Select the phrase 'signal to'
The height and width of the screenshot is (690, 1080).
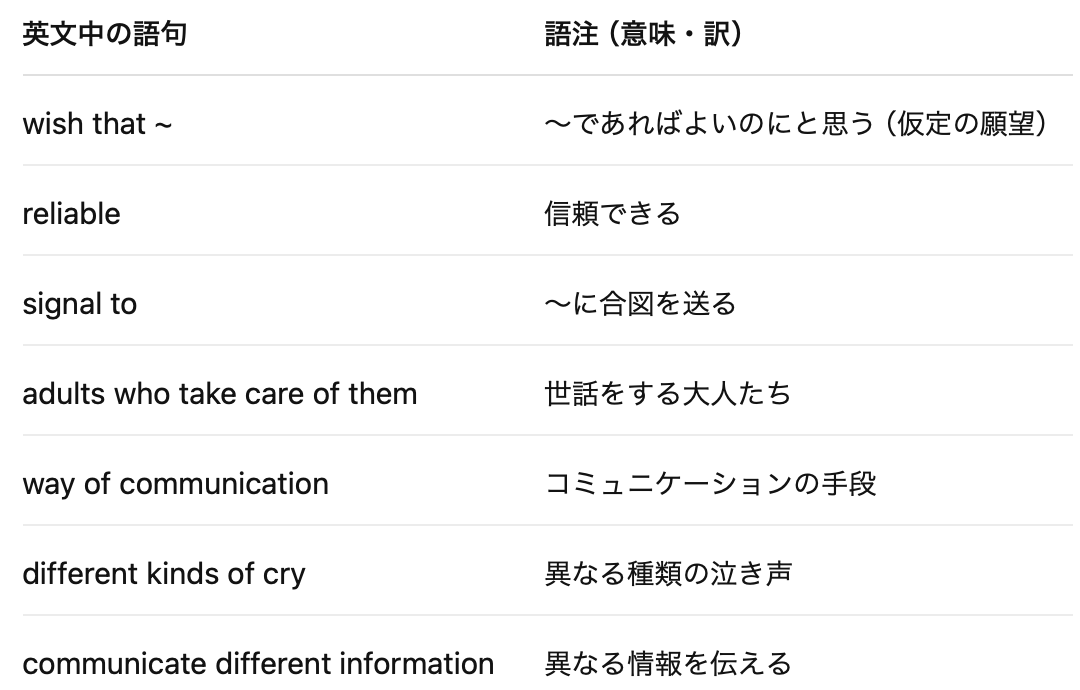click(80, 304)
